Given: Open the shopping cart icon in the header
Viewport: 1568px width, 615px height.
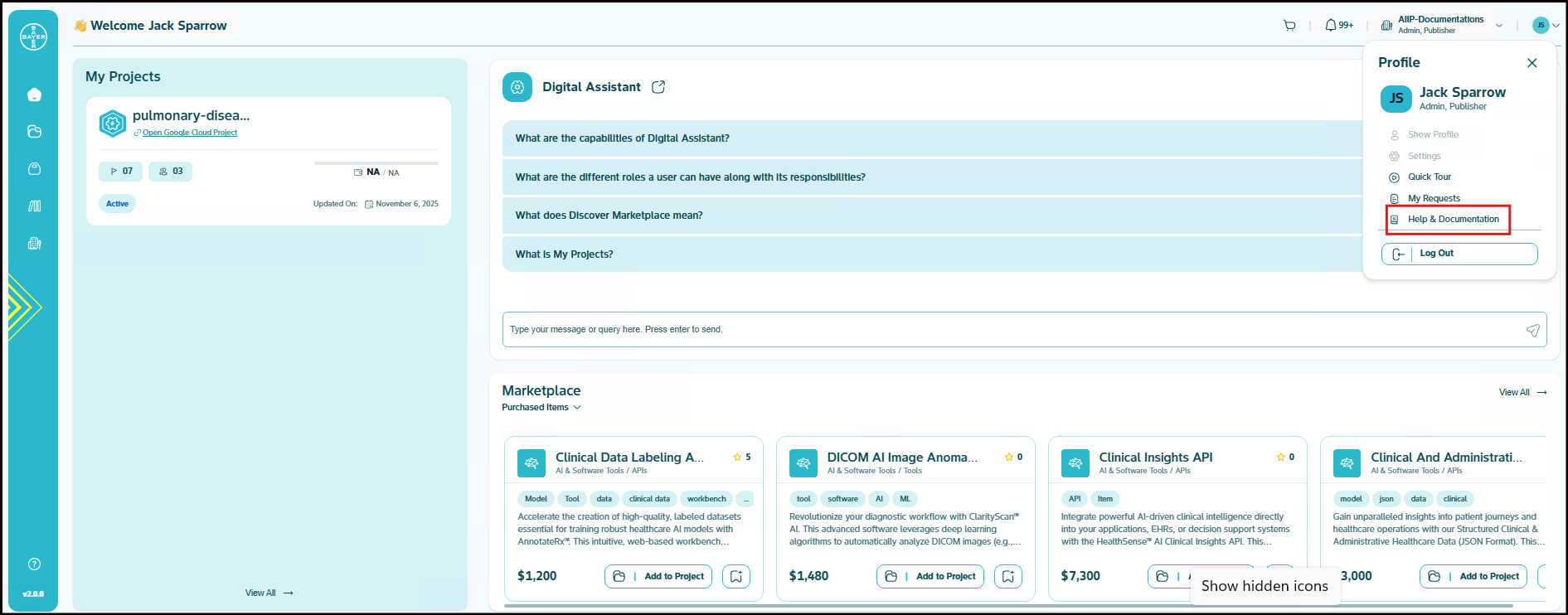Looking at the screenshot, I should 1289,26.
